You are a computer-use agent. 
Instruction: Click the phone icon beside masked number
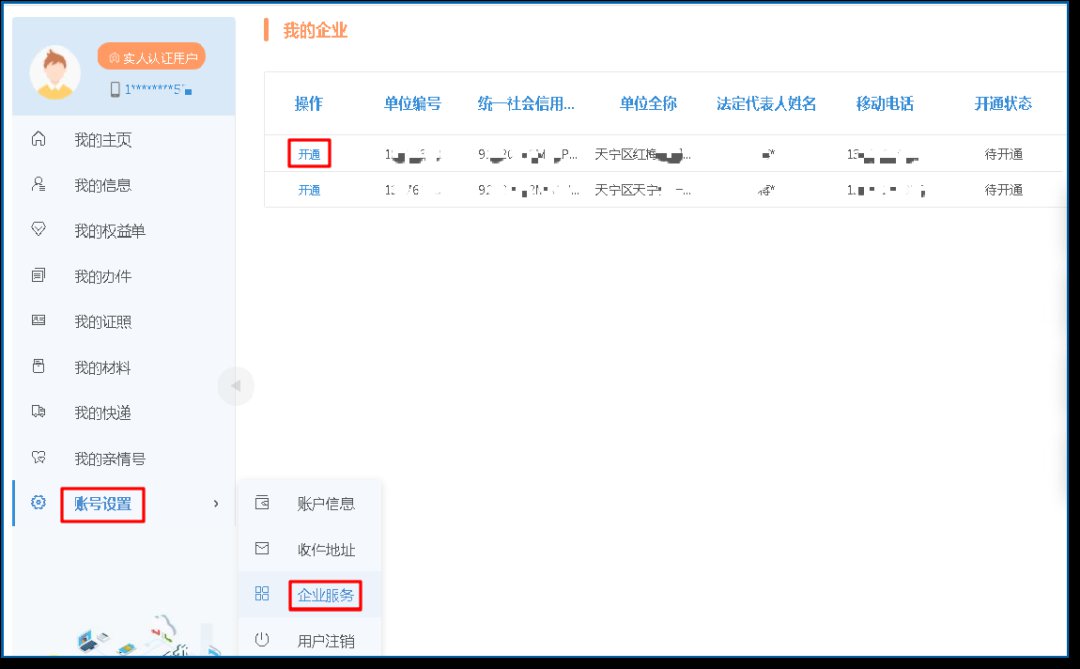coord(115,89)
